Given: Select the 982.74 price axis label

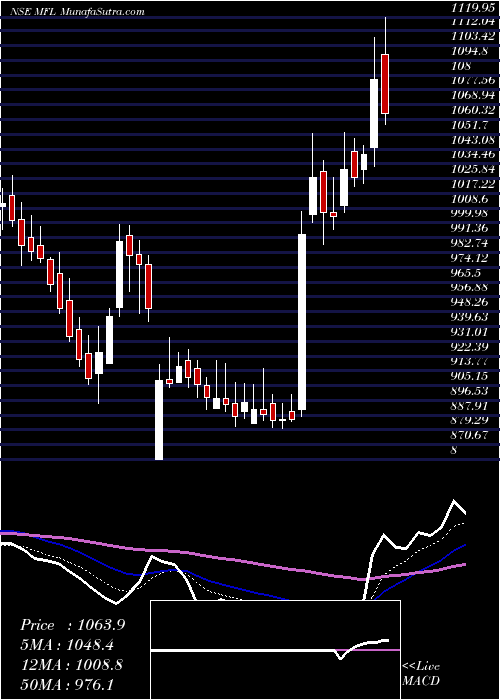Looking at the screenshot, I should pos(471,242).
